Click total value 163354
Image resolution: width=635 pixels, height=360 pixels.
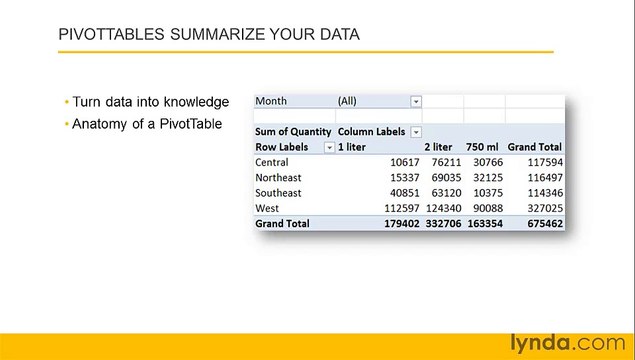pyautogui.click(x=485, y=224)
